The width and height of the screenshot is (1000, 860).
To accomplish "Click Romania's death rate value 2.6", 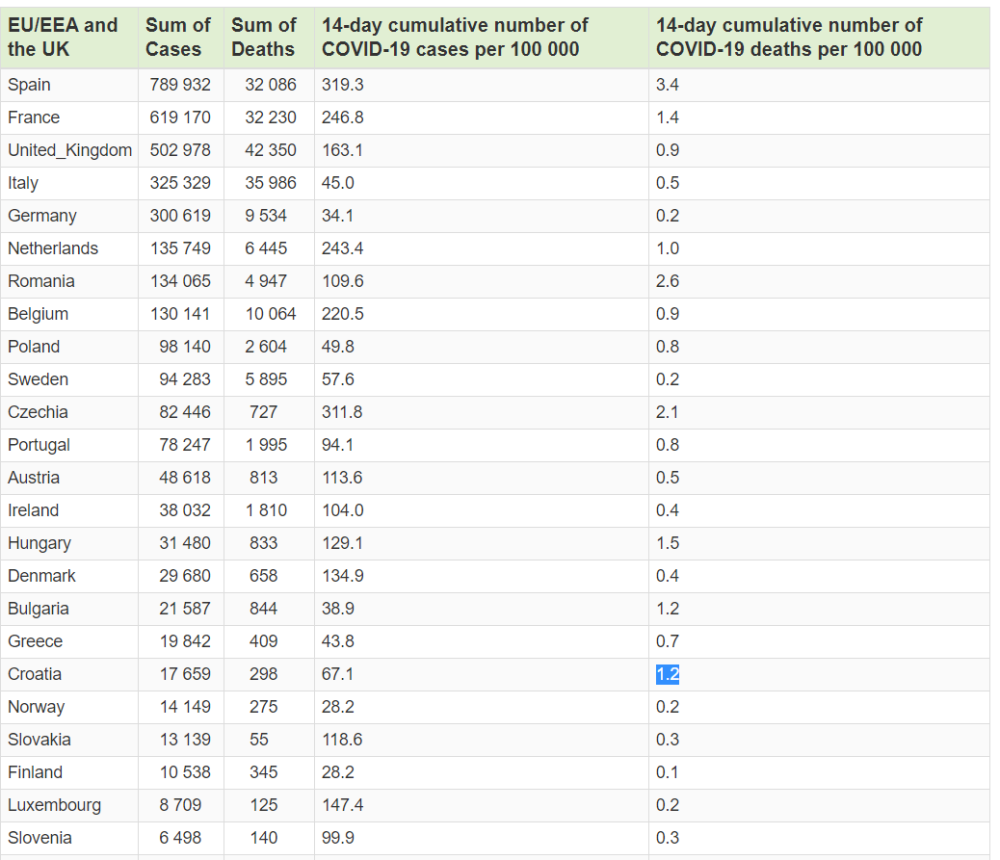I will point(667,281).
